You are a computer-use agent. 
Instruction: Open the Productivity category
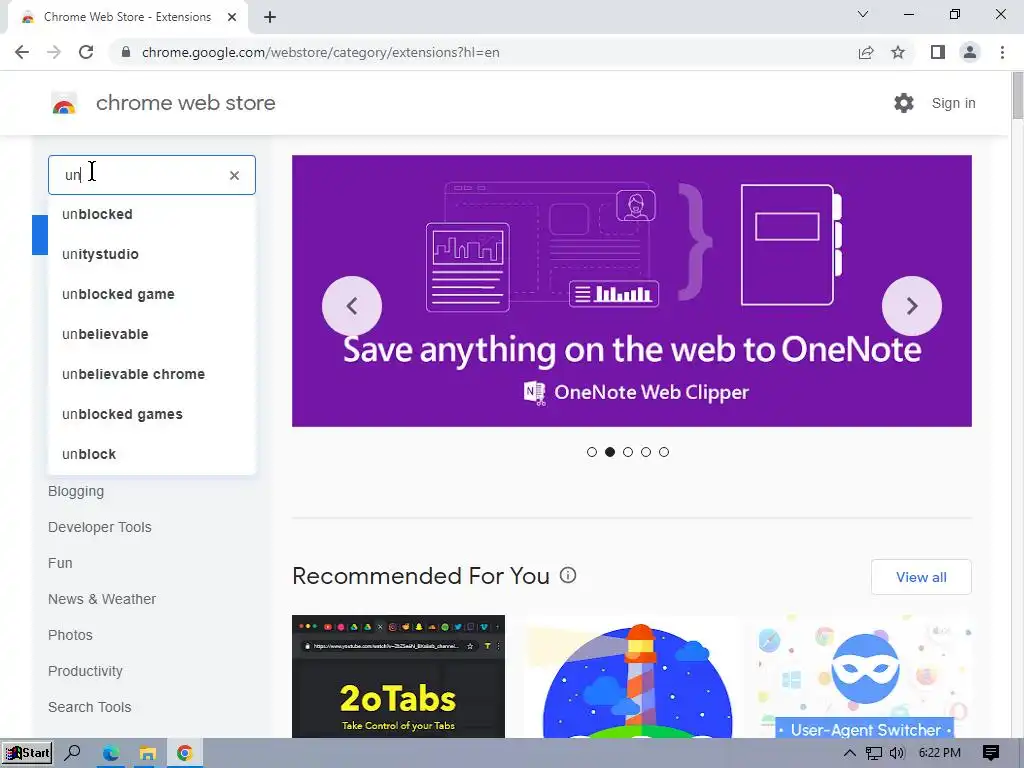85,671
